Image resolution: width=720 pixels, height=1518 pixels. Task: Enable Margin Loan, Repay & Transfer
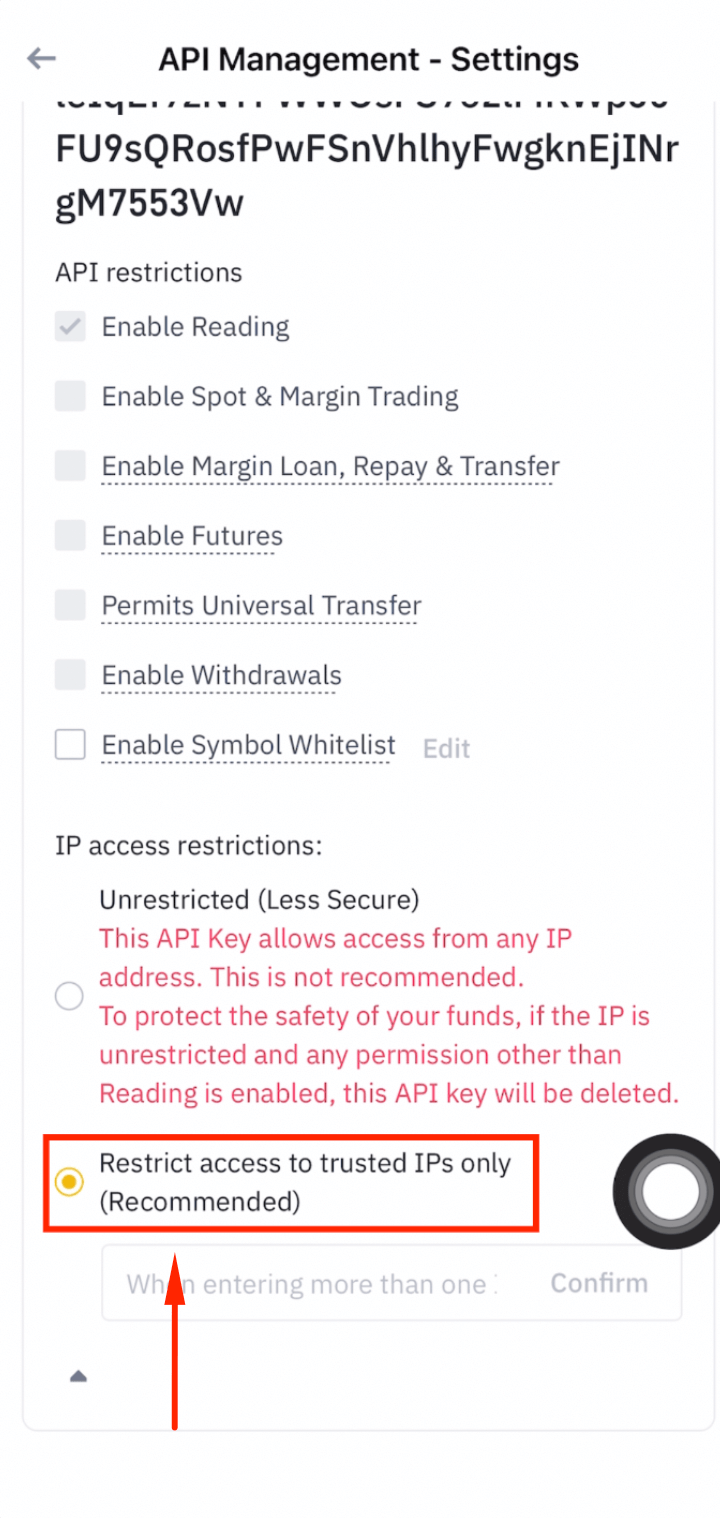click(69, 465)
